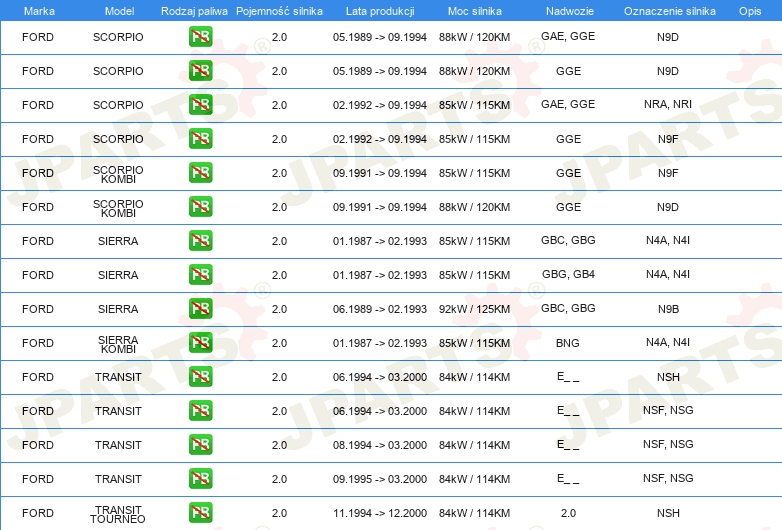Image resolution: width=782 pixels, height=530 pixels.
Task: Click GAE, GGE body in the 05.1989 N9D row
Action: [568, 36]
